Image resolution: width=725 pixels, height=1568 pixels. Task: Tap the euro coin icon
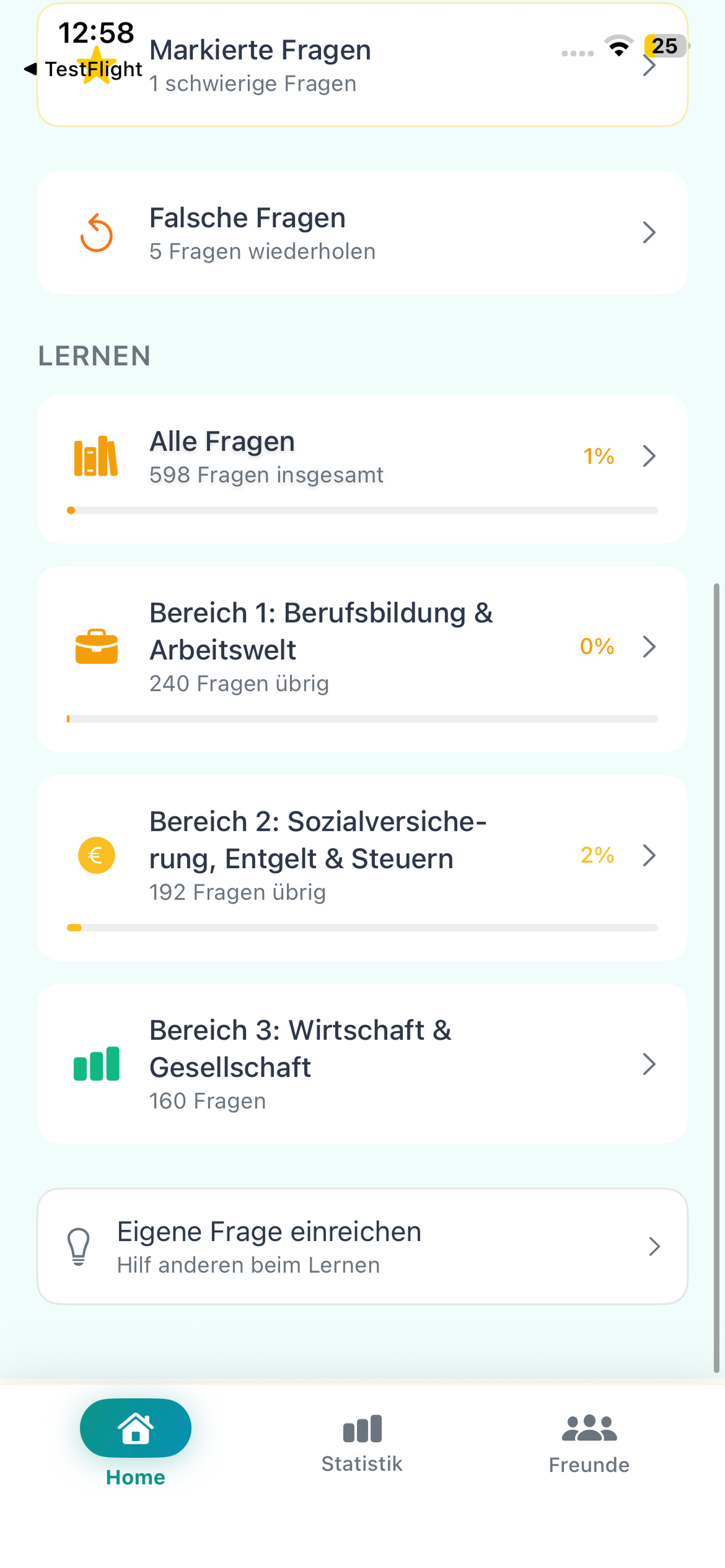[x=96, y=855]
